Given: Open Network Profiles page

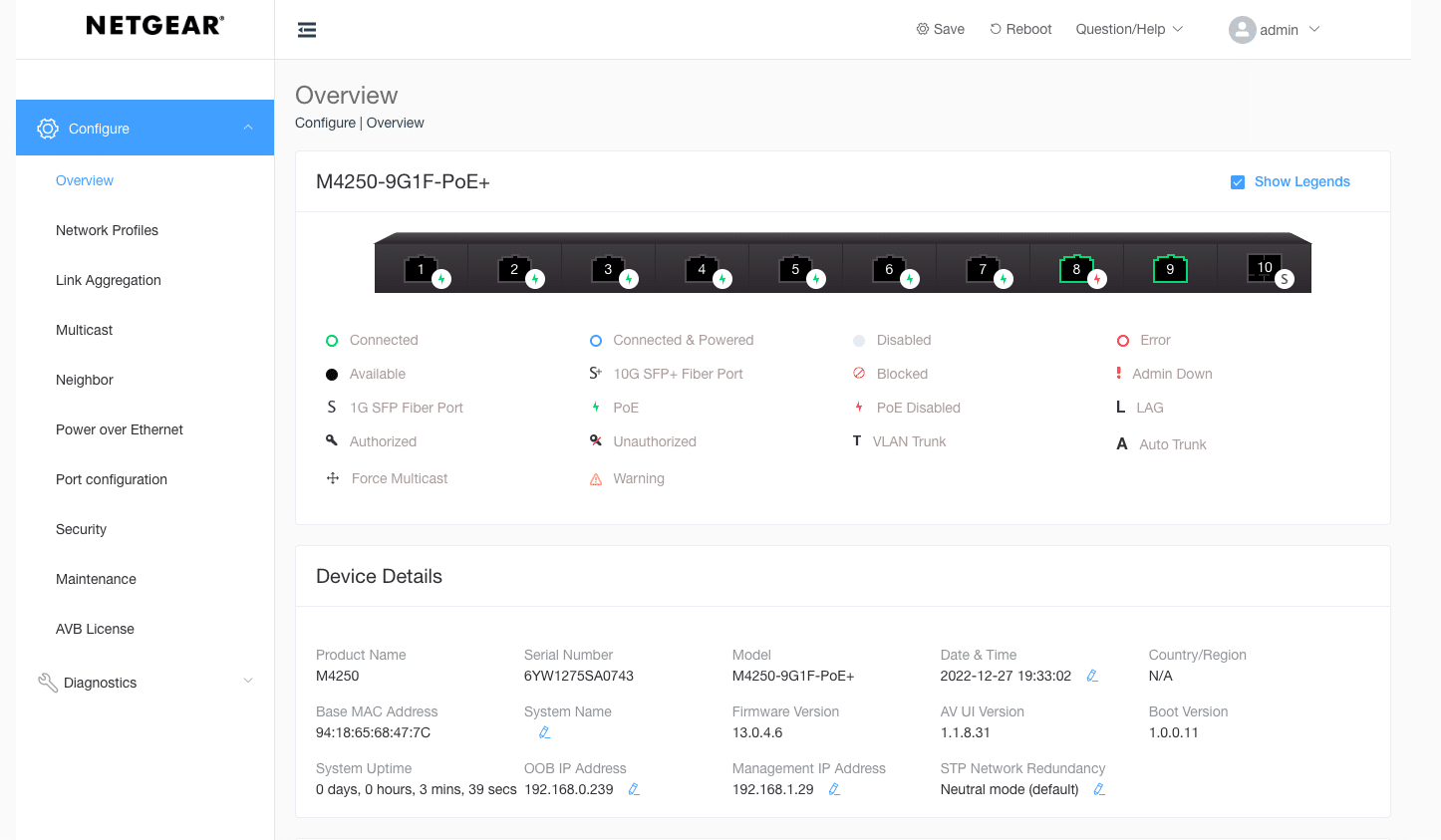Looking at the screenshot, I should click(107, 230).
